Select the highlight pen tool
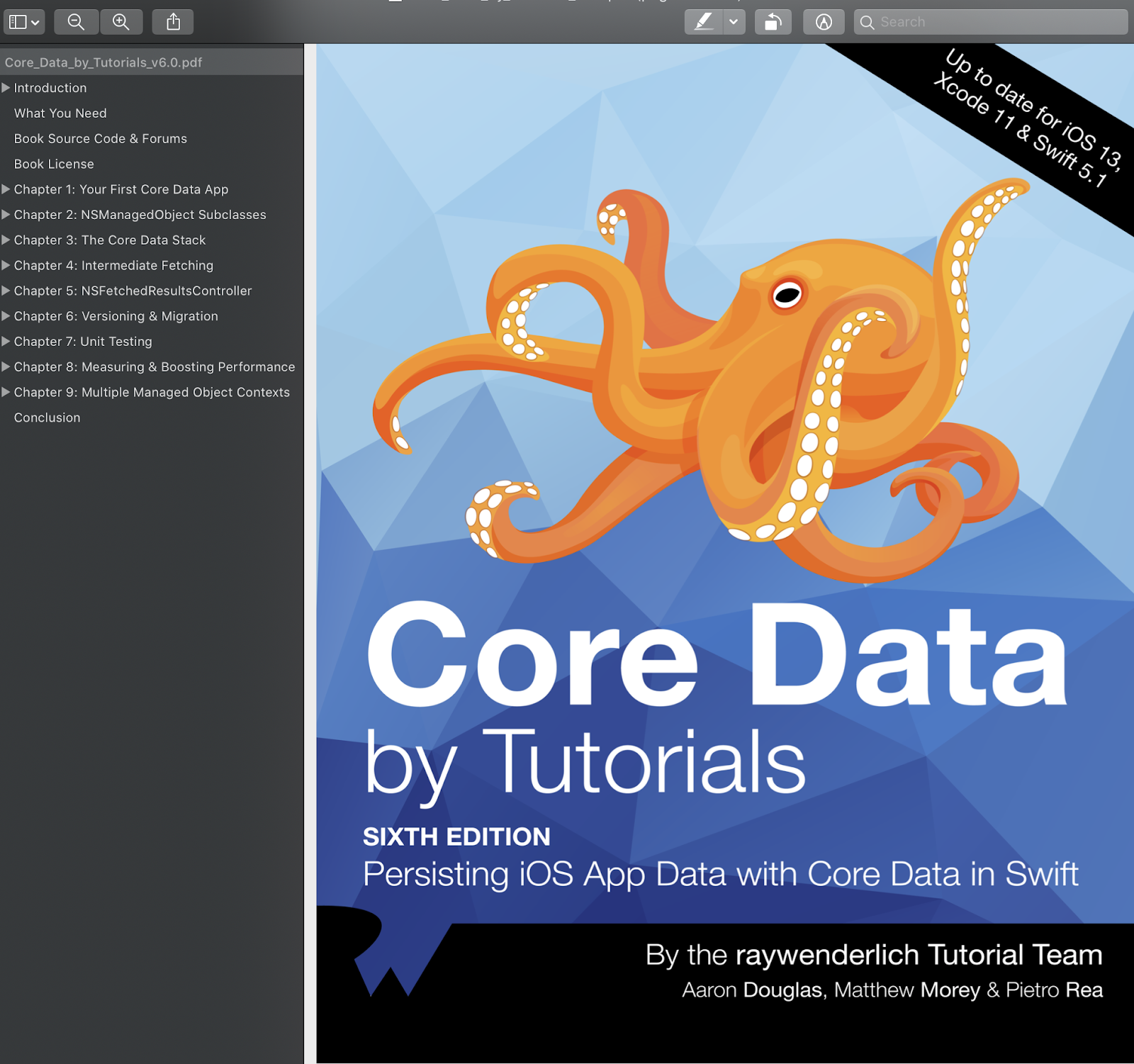Viewport: 1134px width, 1064px height. point(703,22)
